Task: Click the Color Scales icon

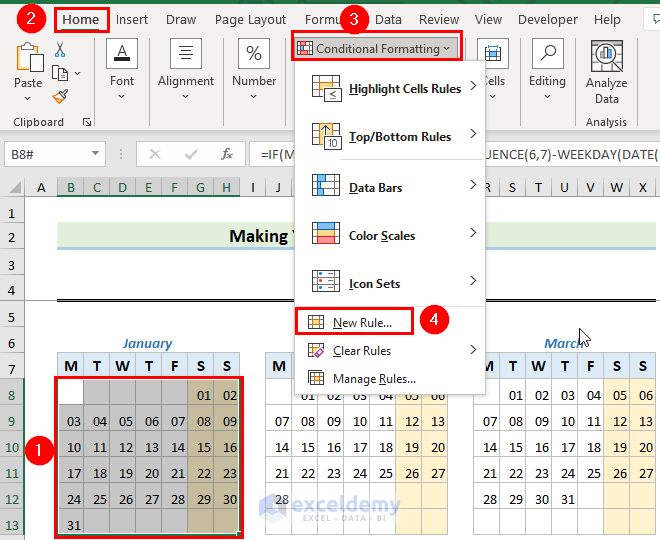Action: (x=326, y=233)
